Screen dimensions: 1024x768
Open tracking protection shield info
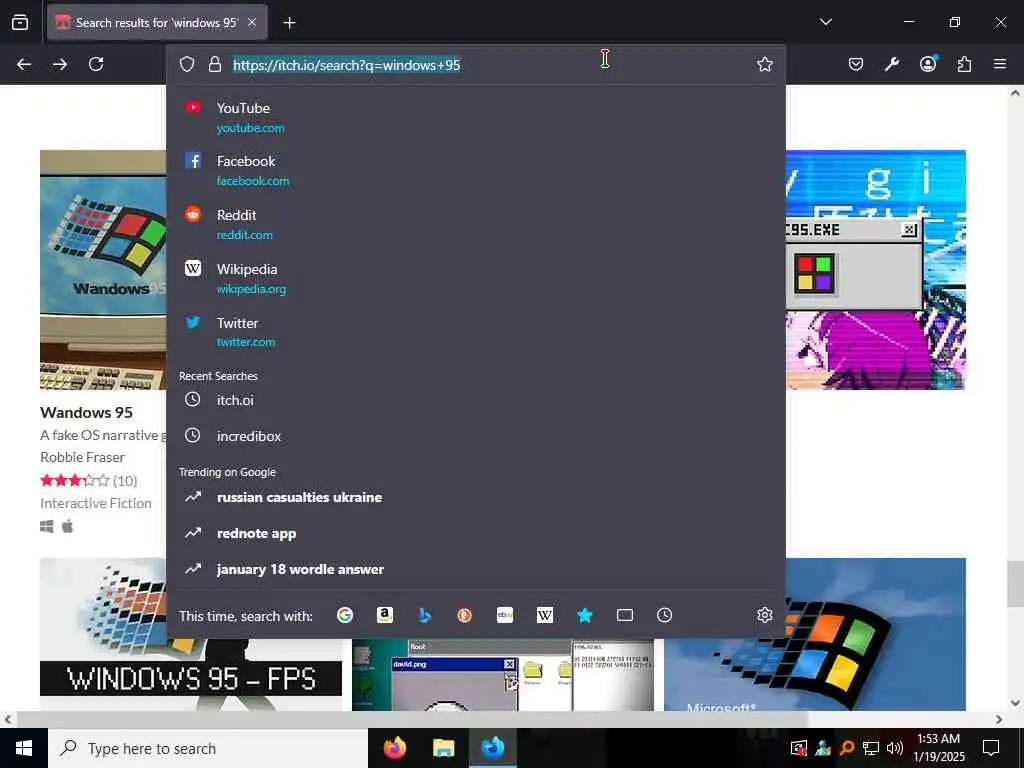187,64
